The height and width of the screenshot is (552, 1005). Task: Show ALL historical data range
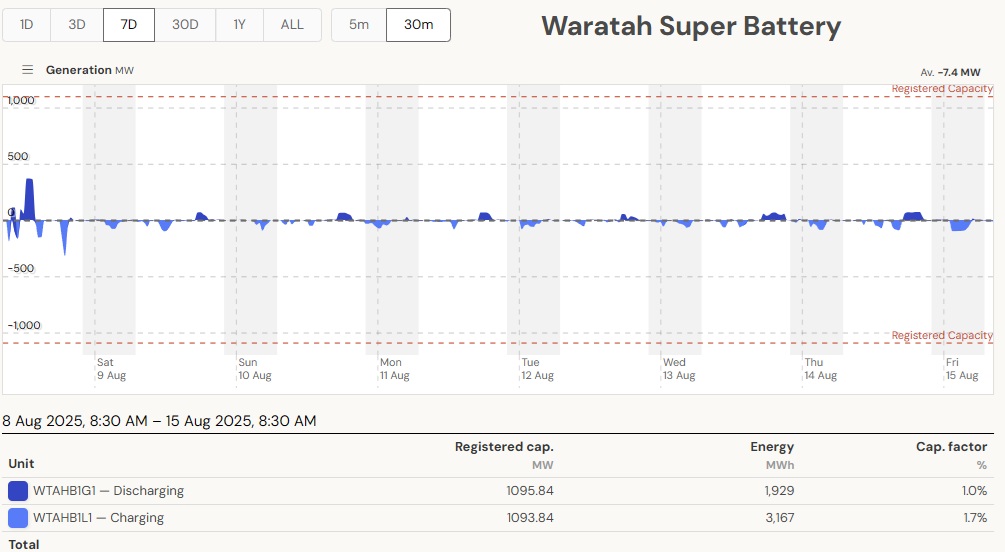pyautogui.click(x=292, y=25)
